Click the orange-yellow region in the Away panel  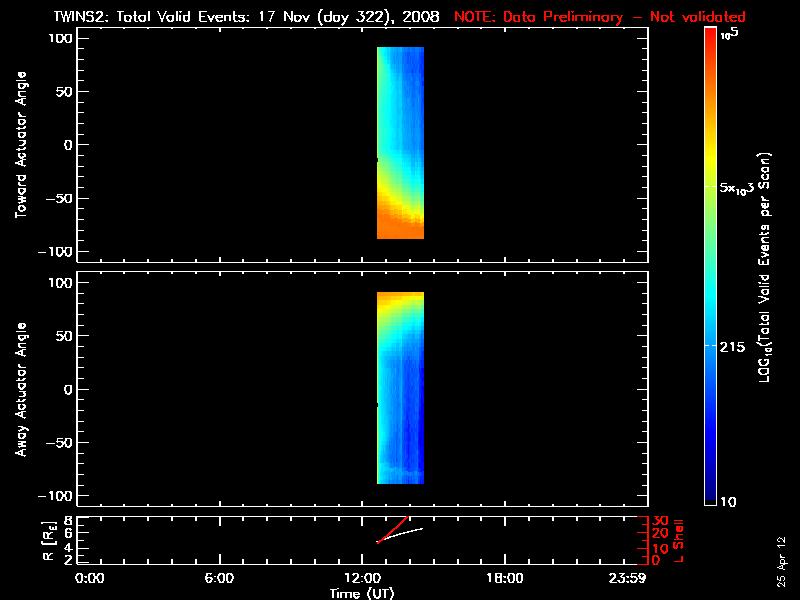tap(400, 300)
